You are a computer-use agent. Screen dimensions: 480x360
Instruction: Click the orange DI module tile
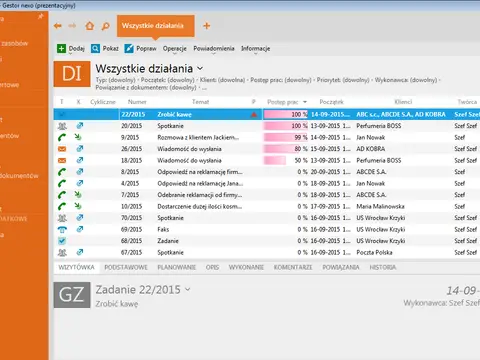click(72, 74)
